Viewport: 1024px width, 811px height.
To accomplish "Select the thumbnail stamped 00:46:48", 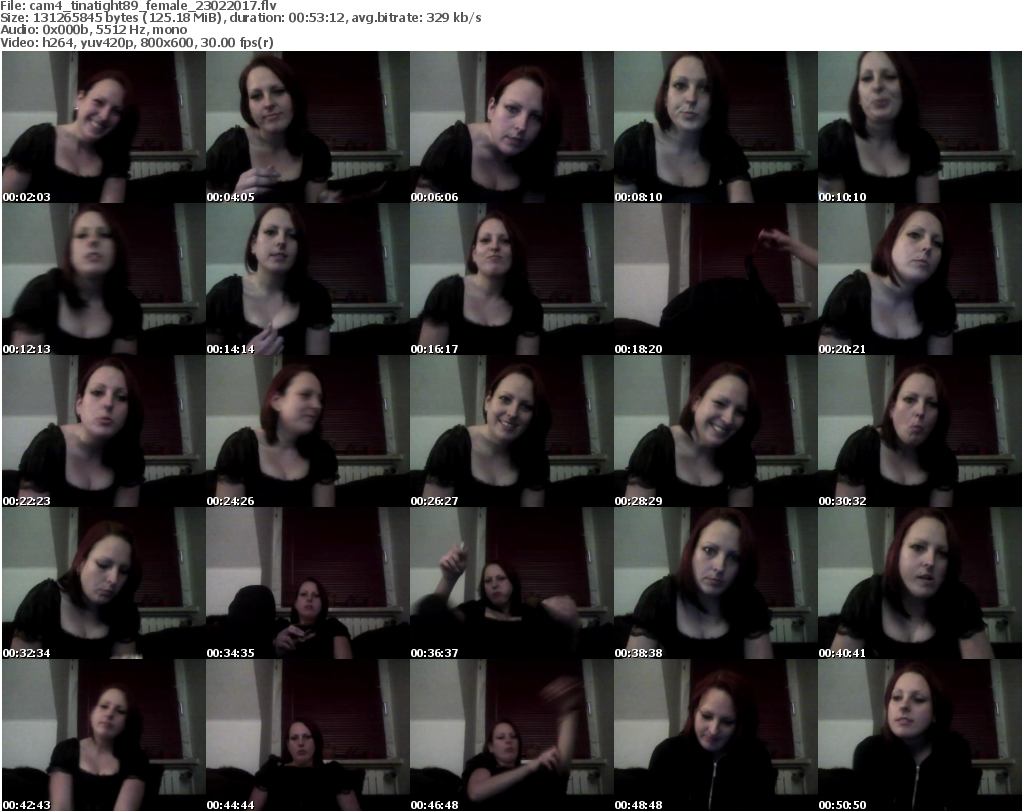I will point(511,735).
